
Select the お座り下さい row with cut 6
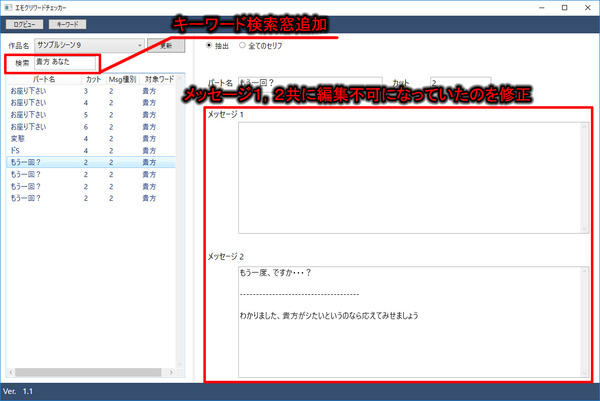[91, 127]
